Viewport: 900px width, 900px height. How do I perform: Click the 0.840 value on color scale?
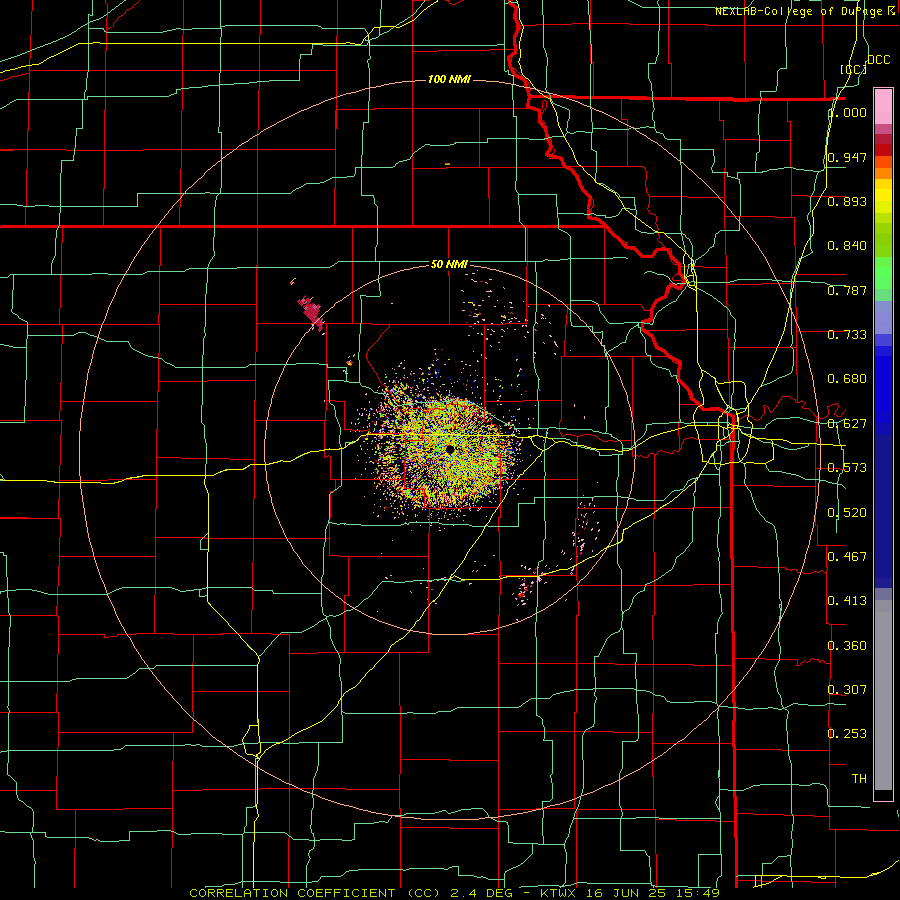click(848, 246)
